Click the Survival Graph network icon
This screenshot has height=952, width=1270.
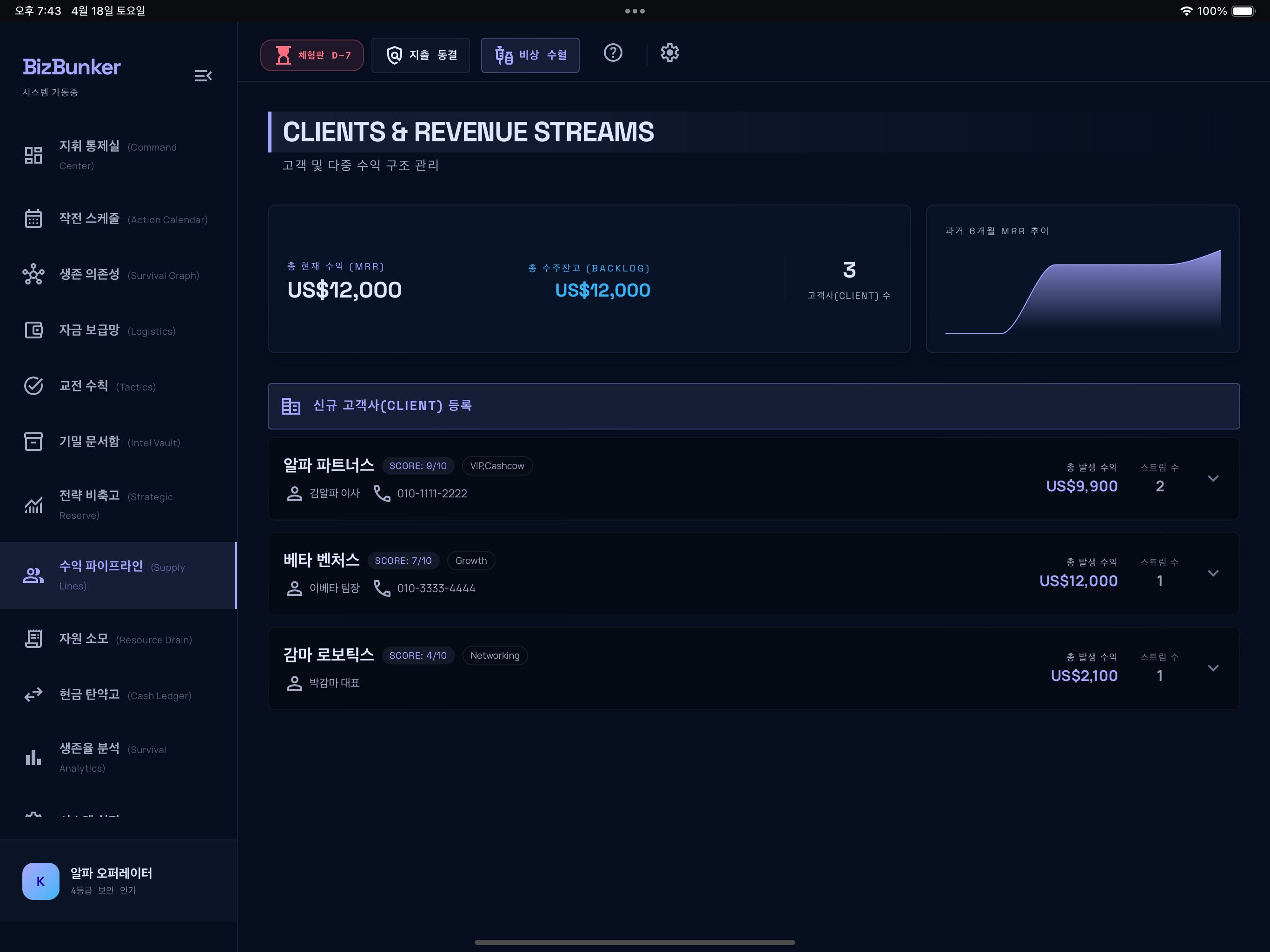(x=33, y=274)
